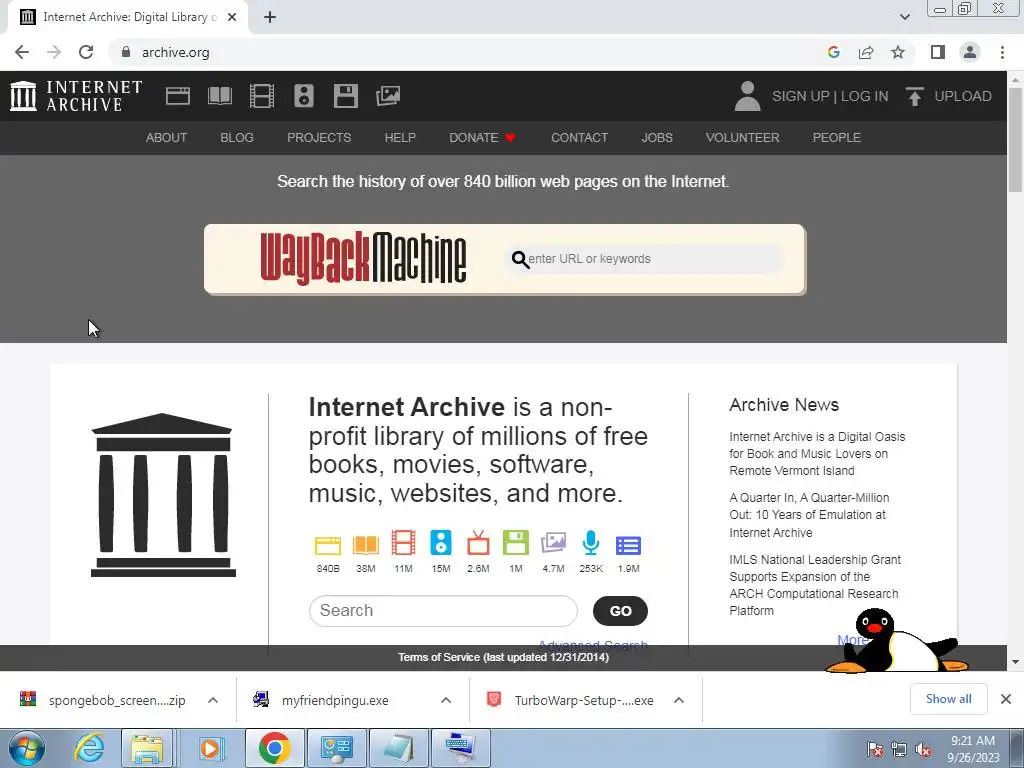Open the tab search dropdown chevron
Viewport: 1024px width, 768px height.
(904, 17)
